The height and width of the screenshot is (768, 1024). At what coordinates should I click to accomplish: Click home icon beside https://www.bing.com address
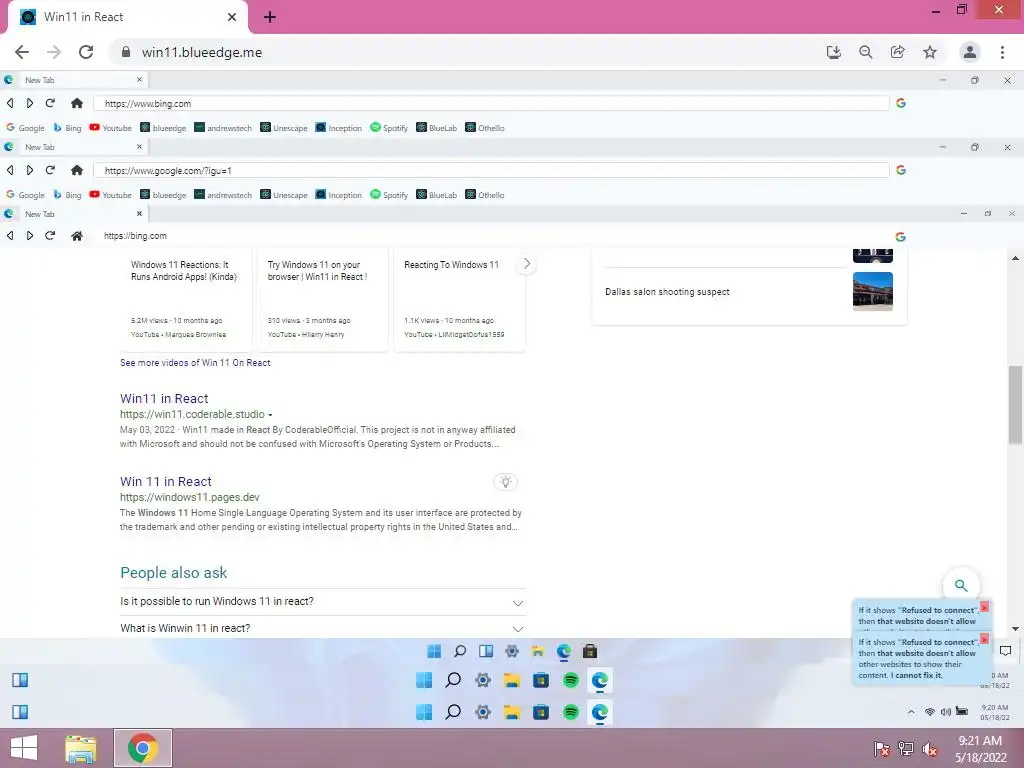76,103
